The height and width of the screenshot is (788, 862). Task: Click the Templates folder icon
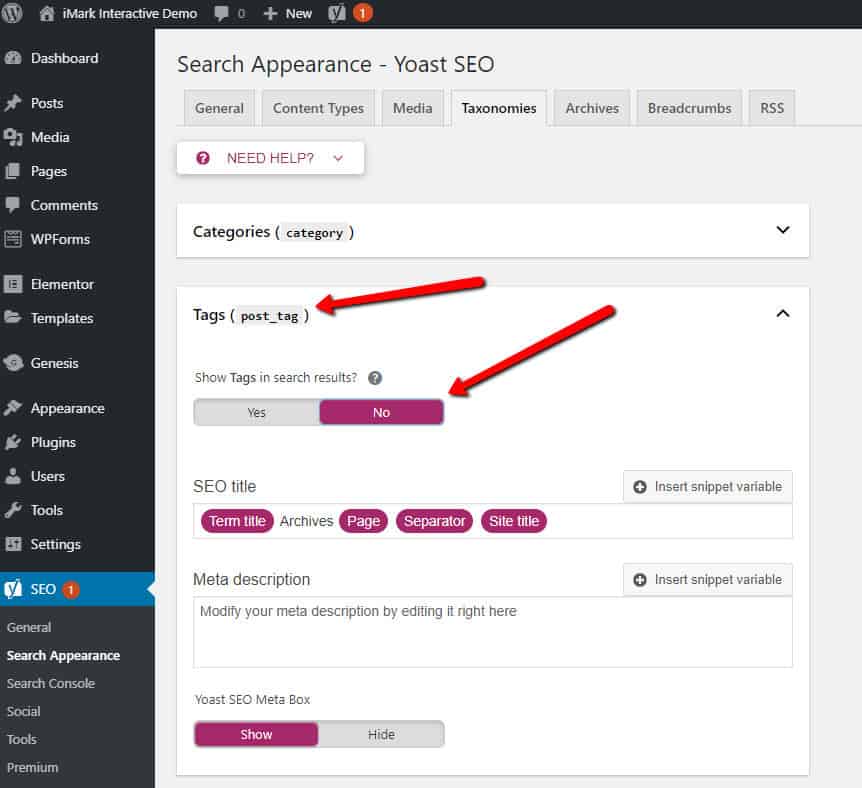pos(13,317)
